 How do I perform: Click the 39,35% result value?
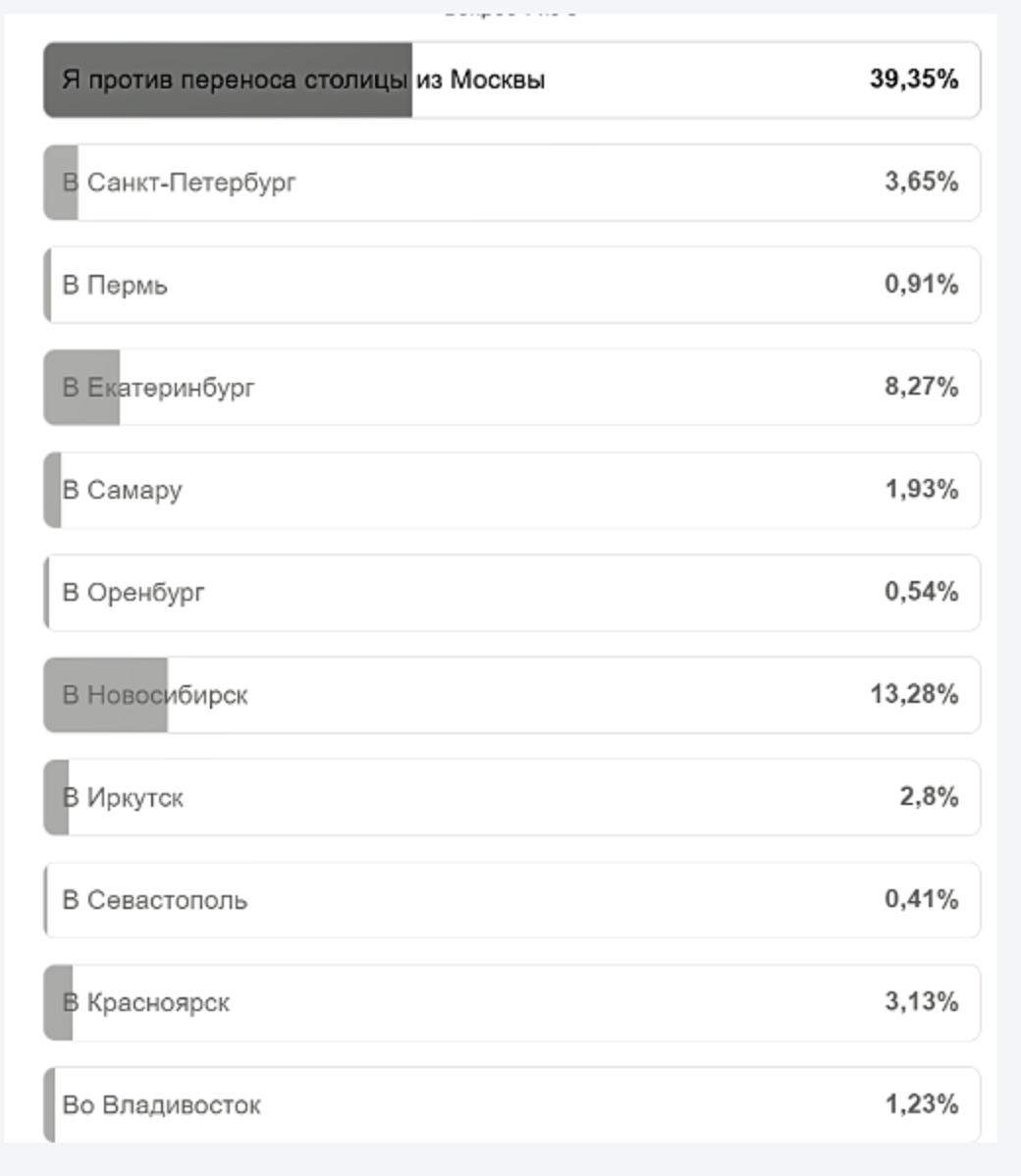tap(914, 80)
